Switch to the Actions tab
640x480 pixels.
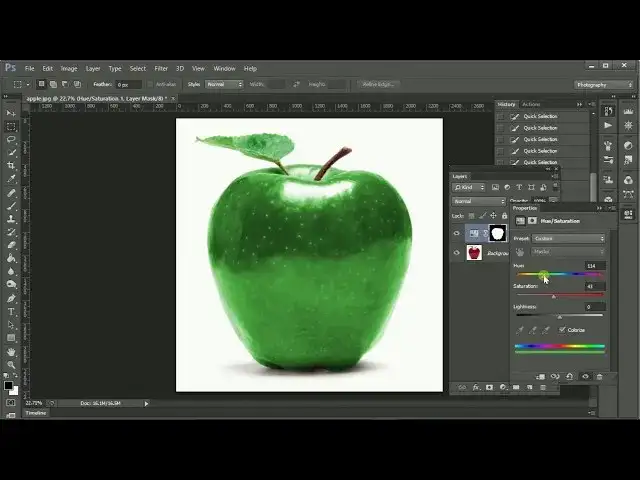coord(531,104)
